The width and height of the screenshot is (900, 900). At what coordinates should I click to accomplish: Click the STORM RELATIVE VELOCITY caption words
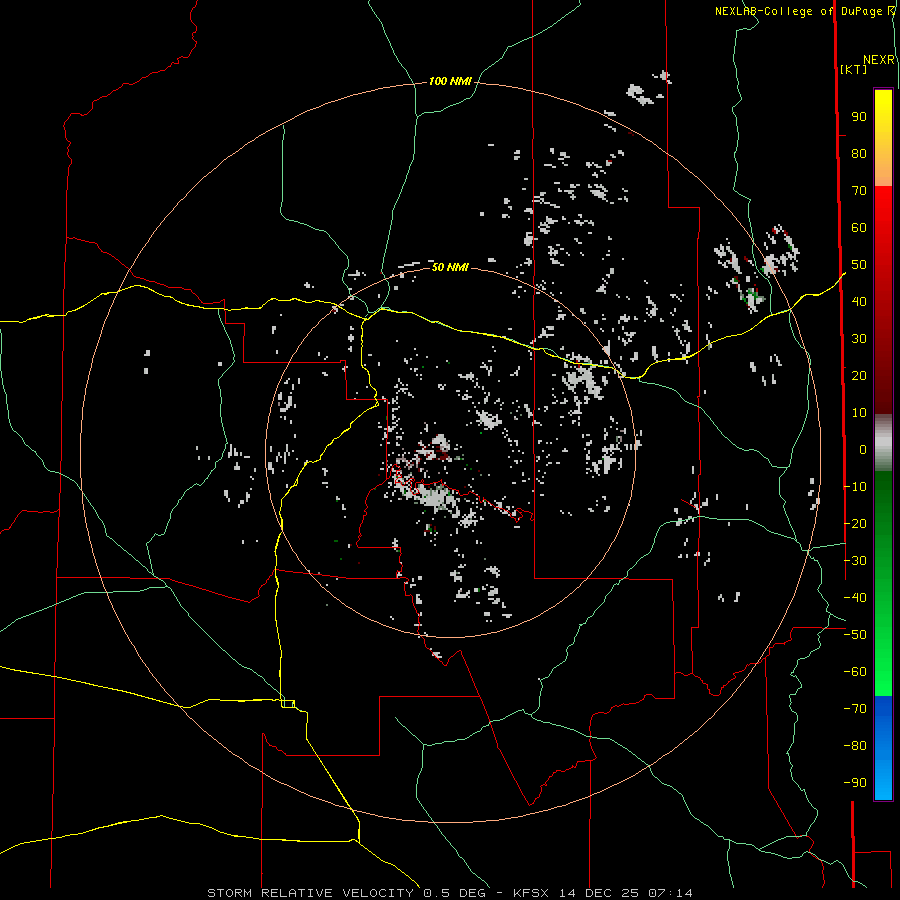[x=311, y=893]
